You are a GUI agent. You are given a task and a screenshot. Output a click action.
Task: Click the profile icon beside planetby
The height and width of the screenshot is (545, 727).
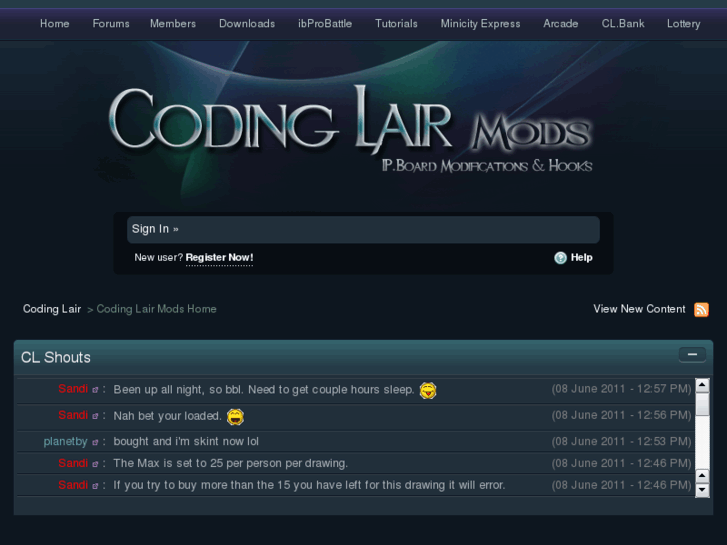click(96, 442)
